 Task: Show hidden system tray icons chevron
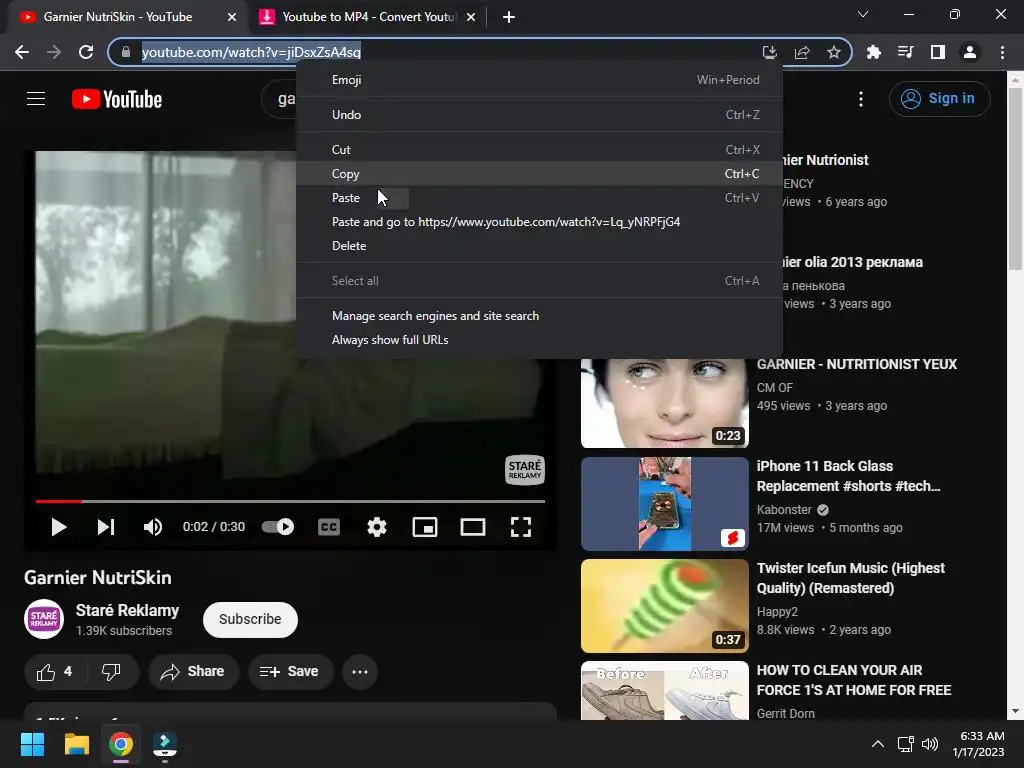[x=878, y=744]
